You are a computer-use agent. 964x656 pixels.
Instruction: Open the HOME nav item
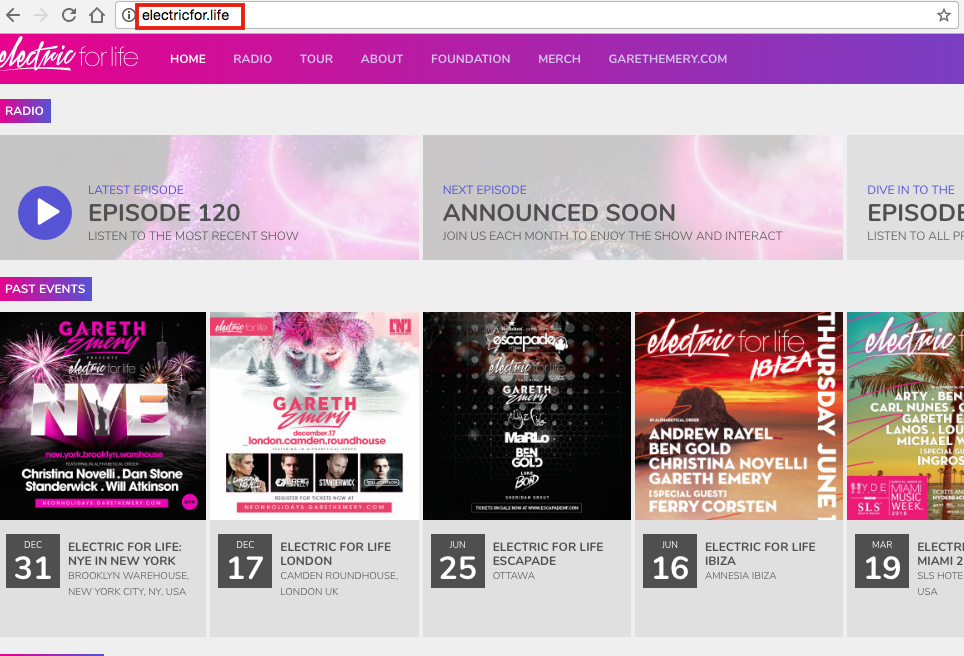coord(188,59)
